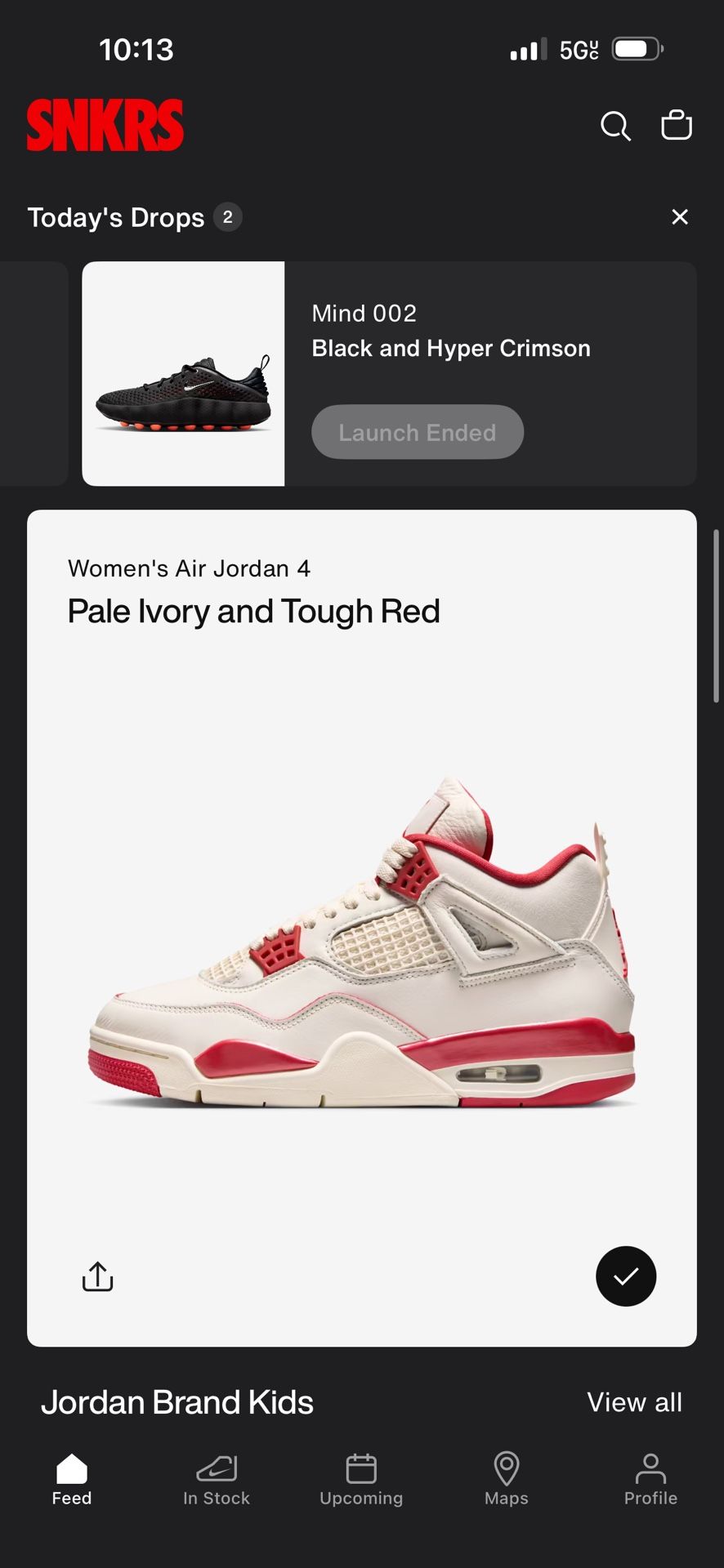
Task: Open the search magnifier icon
Action: (615, 126)
